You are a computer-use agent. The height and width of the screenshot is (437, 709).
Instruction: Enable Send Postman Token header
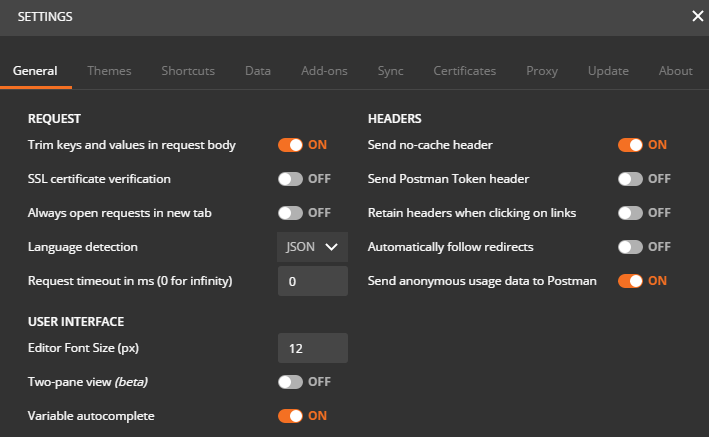coord(630,179)
